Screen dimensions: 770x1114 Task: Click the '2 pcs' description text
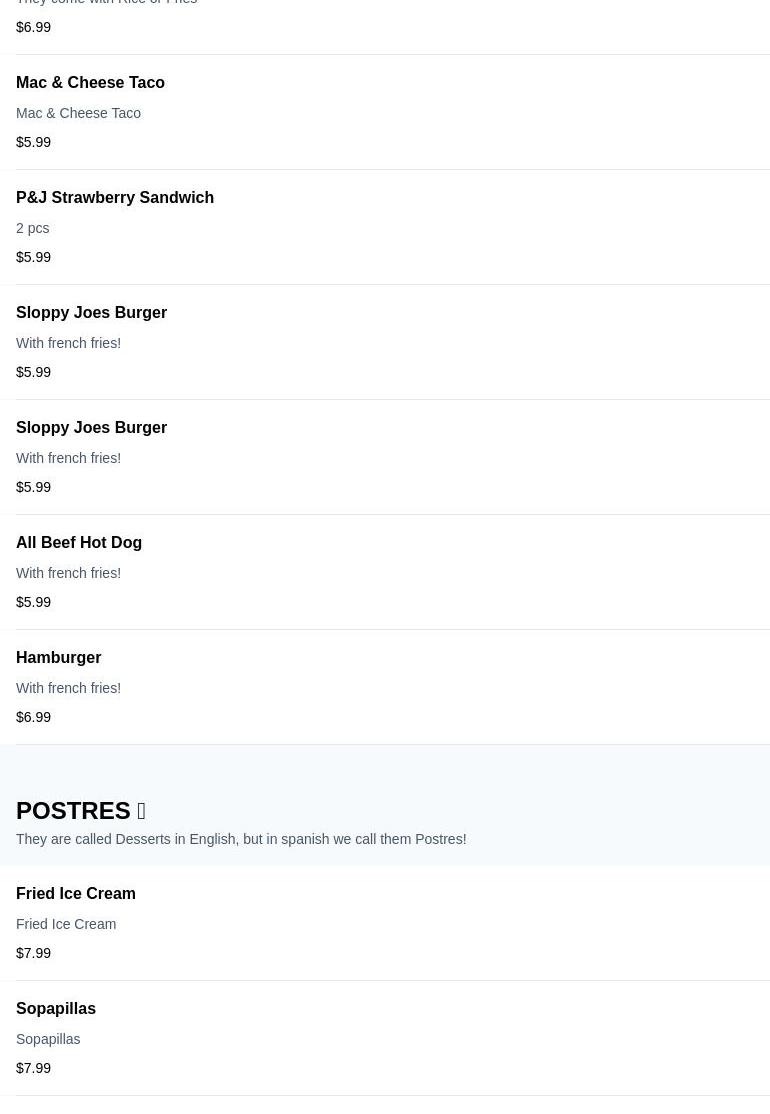pos(32,228)
